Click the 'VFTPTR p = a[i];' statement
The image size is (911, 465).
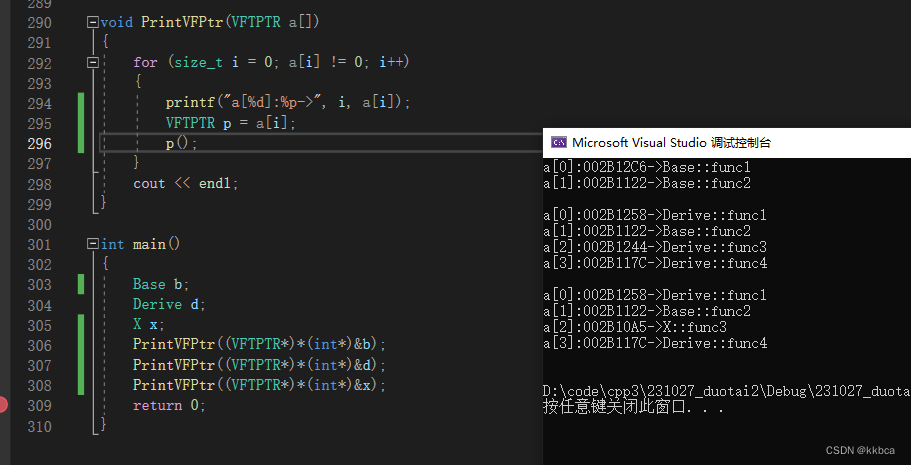click(x=231, y=123)
